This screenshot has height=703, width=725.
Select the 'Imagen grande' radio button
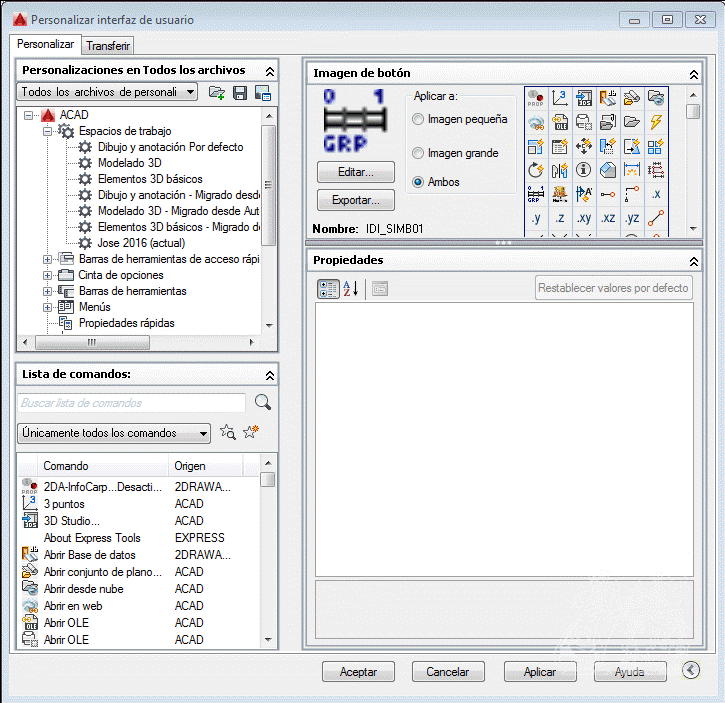pyautogui.click(x=418, y=153)
